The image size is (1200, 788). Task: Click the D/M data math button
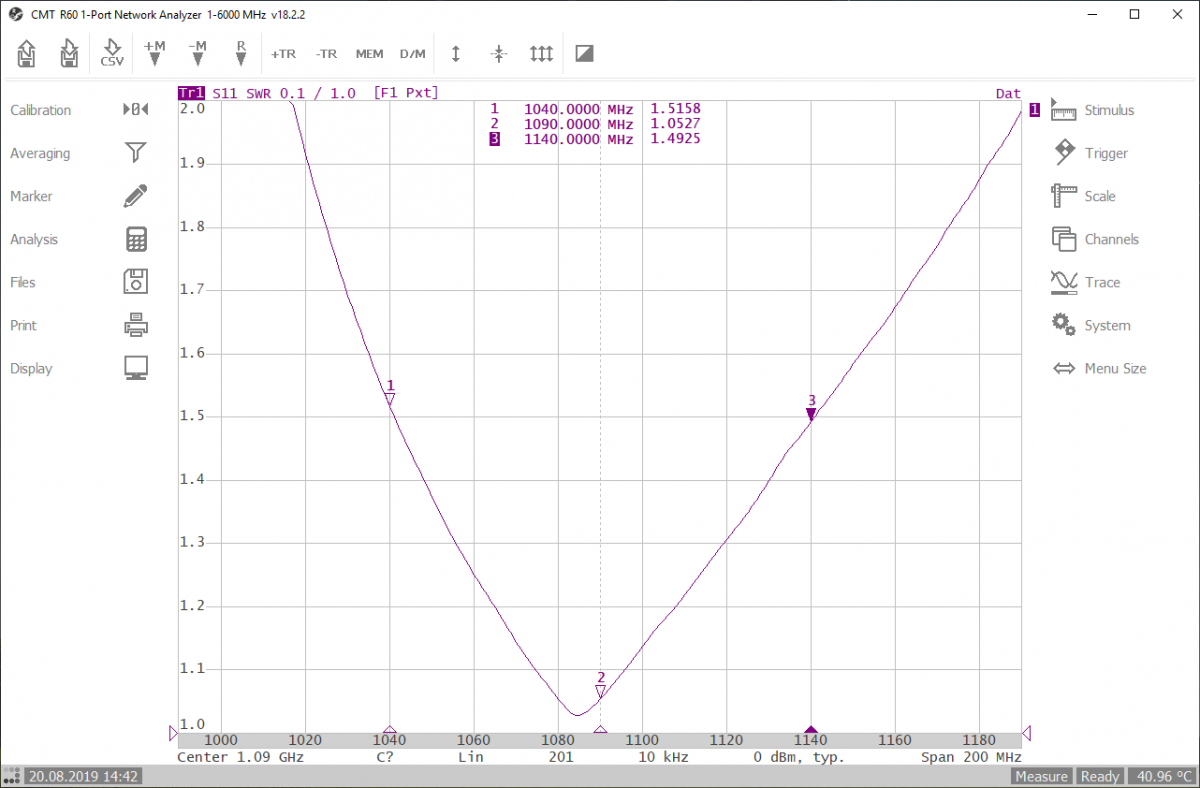click(412, 54)
